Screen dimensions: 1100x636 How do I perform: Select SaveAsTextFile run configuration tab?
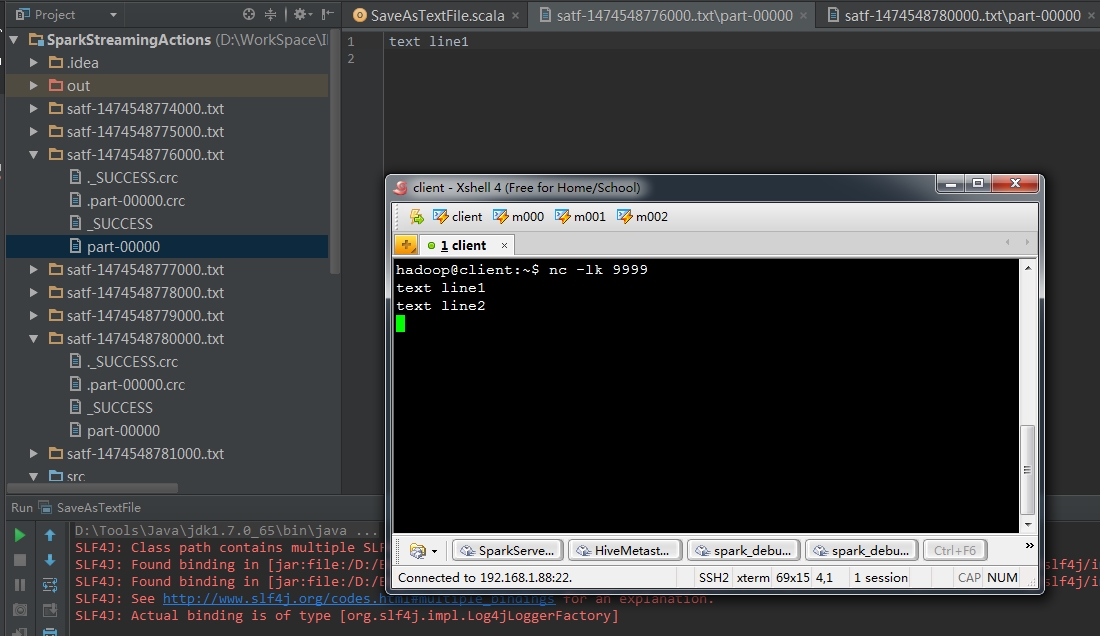point(90,508)
